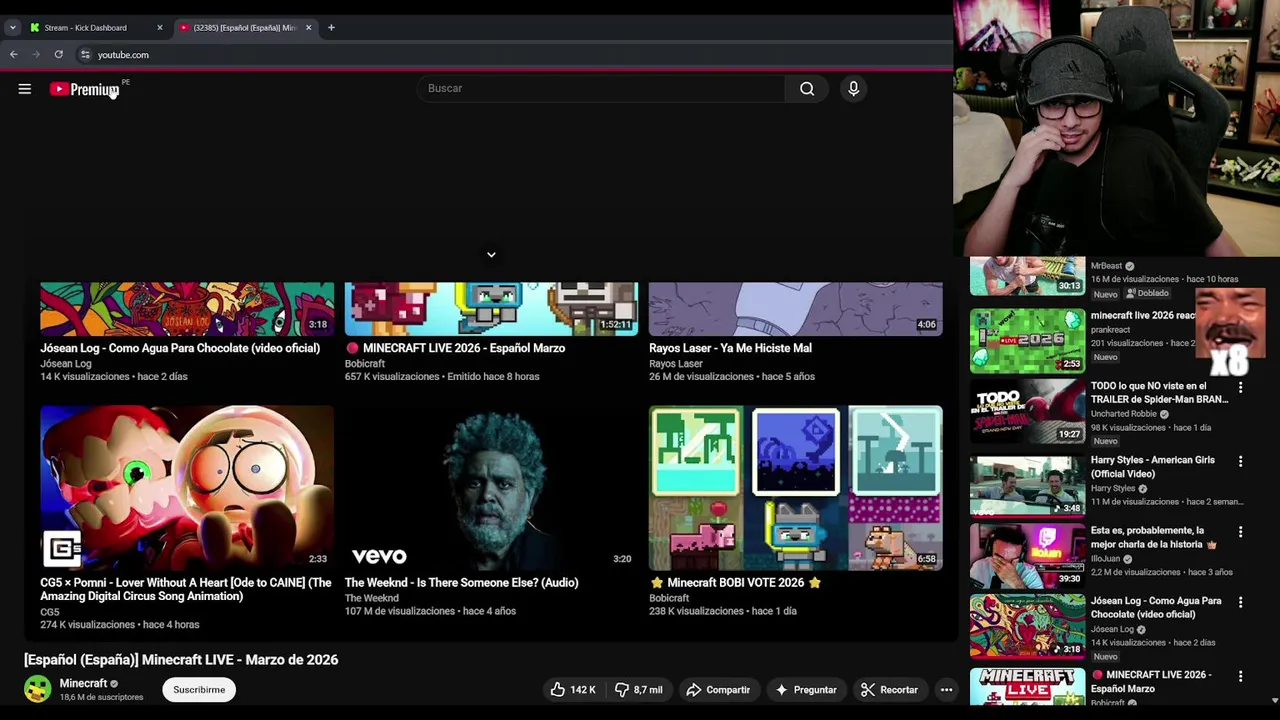
Task: Click the search magnifier button
Action: coord(807,89)
